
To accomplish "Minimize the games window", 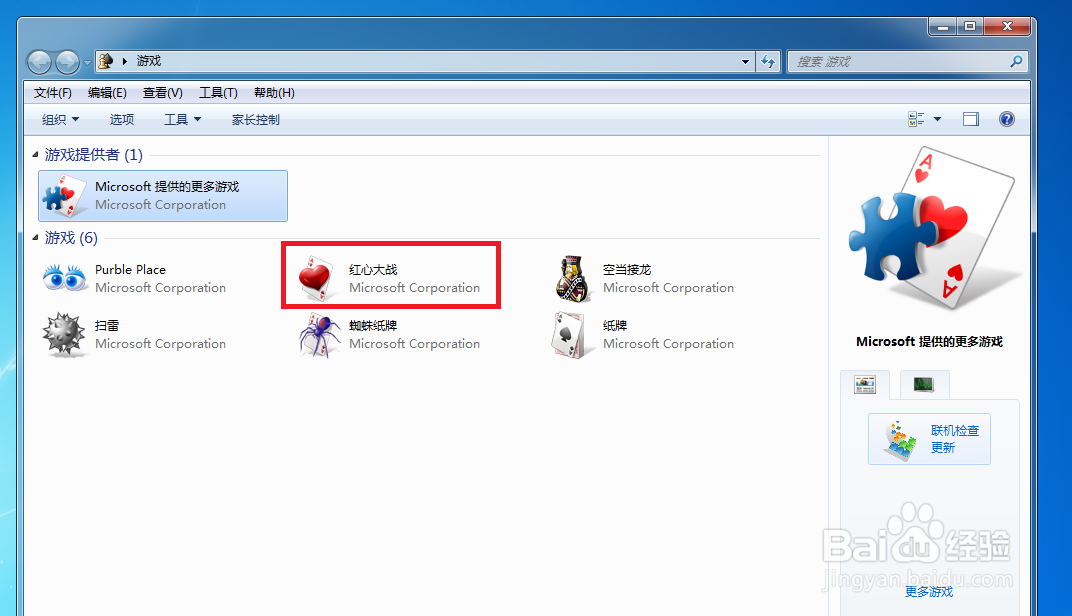I will (943, 26).
